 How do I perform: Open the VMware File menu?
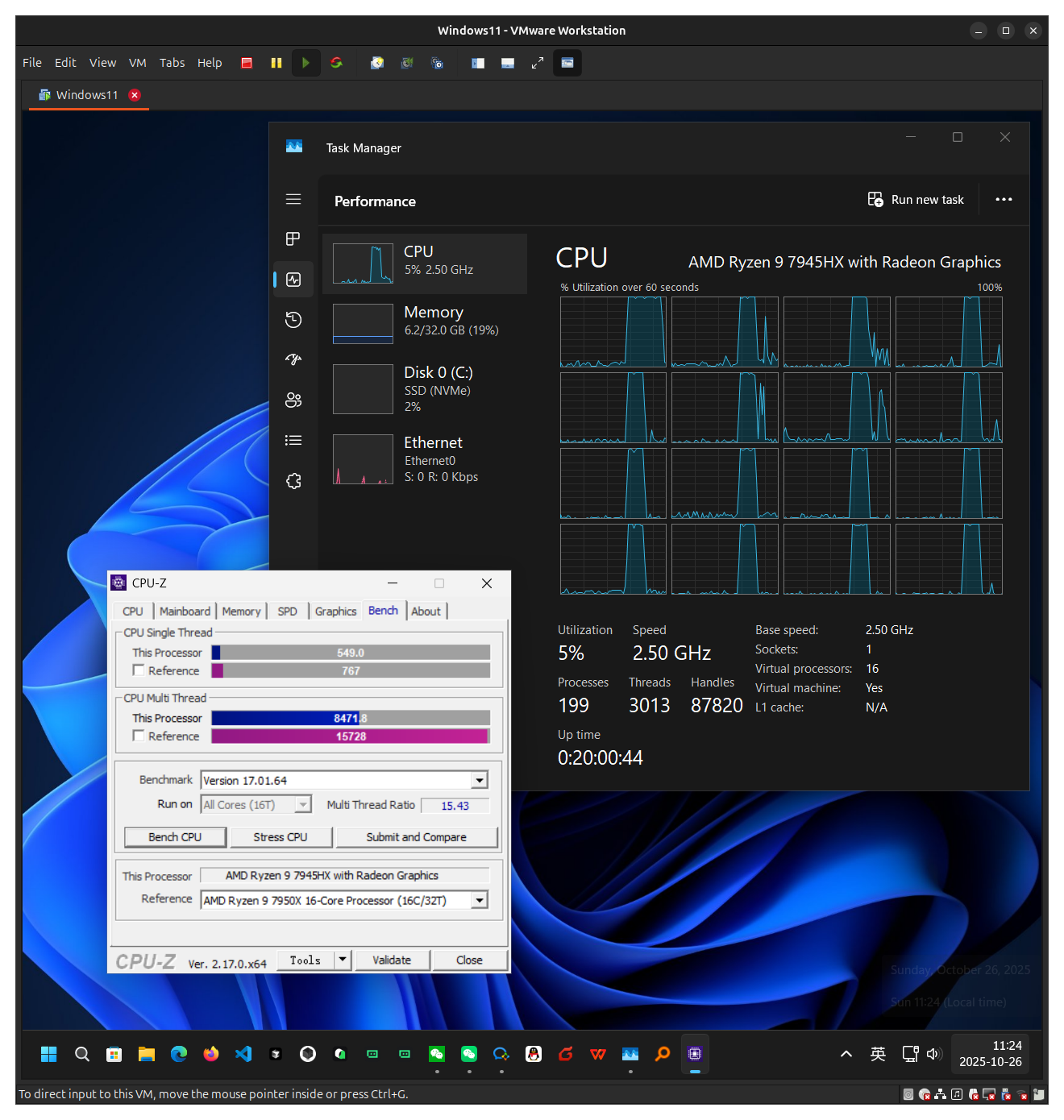[32, 63]
